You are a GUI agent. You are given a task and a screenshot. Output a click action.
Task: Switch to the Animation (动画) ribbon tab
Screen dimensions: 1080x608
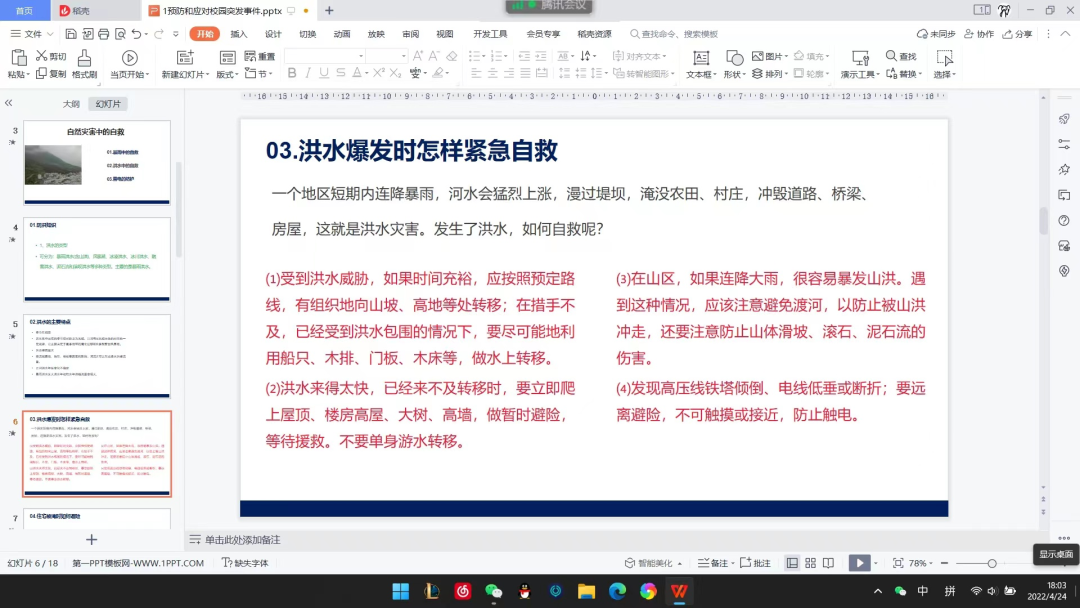tap(342, 33)
